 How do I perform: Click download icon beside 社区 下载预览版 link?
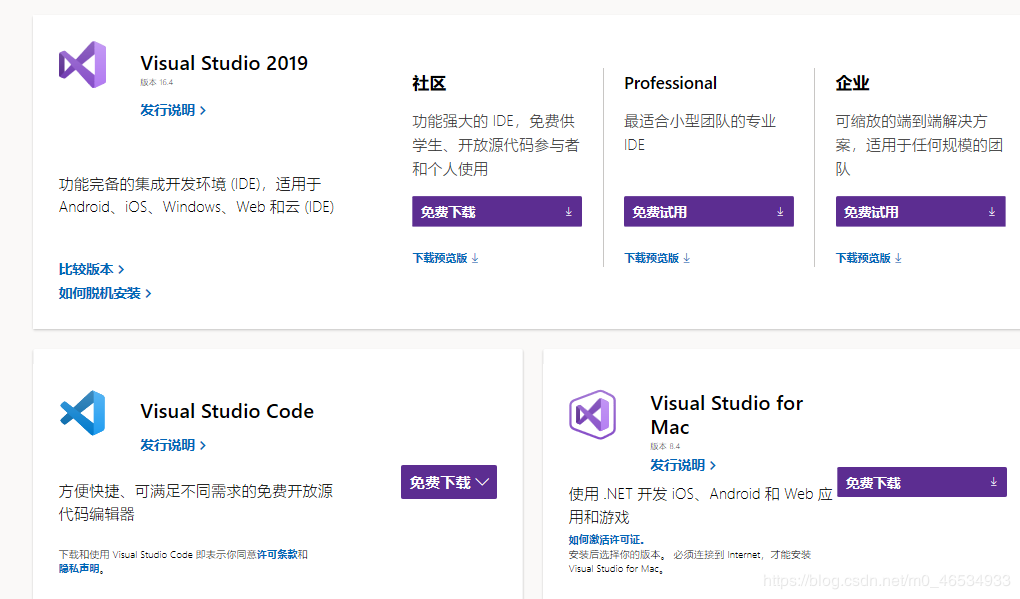pos(475,258)
